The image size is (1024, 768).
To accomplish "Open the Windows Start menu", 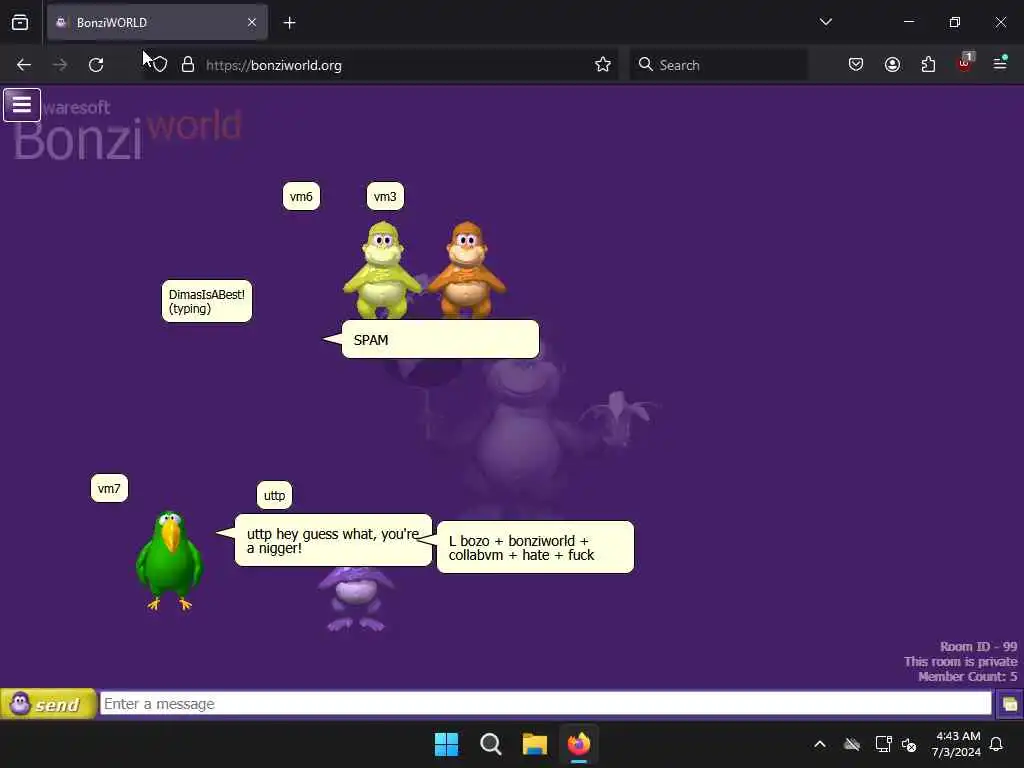I will point(447,744).
